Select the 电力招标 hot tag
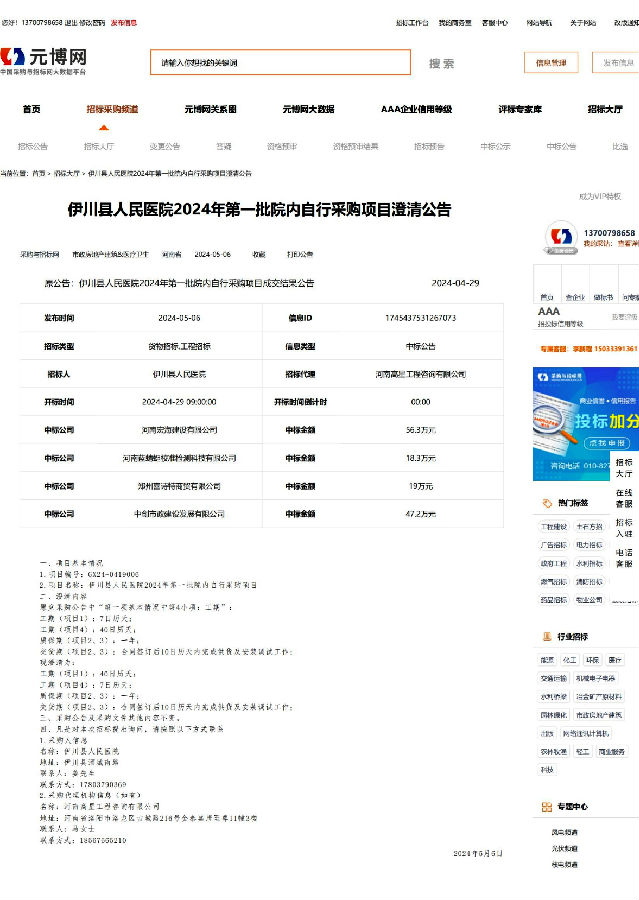The height and width of the screenshot is (900, 639). [x=590, y=545]
